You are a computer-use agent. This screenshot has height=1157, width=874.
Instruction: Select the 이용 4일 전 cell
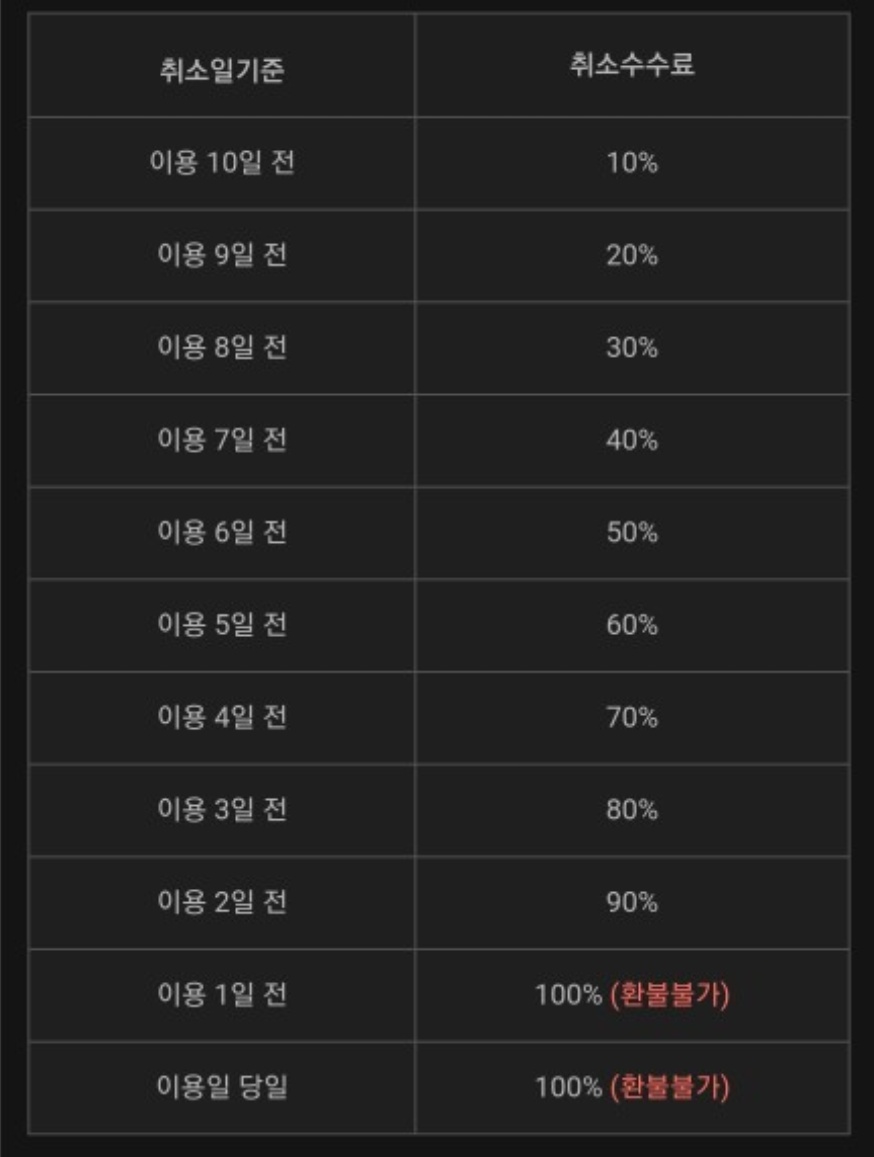(x=221, y=716)
